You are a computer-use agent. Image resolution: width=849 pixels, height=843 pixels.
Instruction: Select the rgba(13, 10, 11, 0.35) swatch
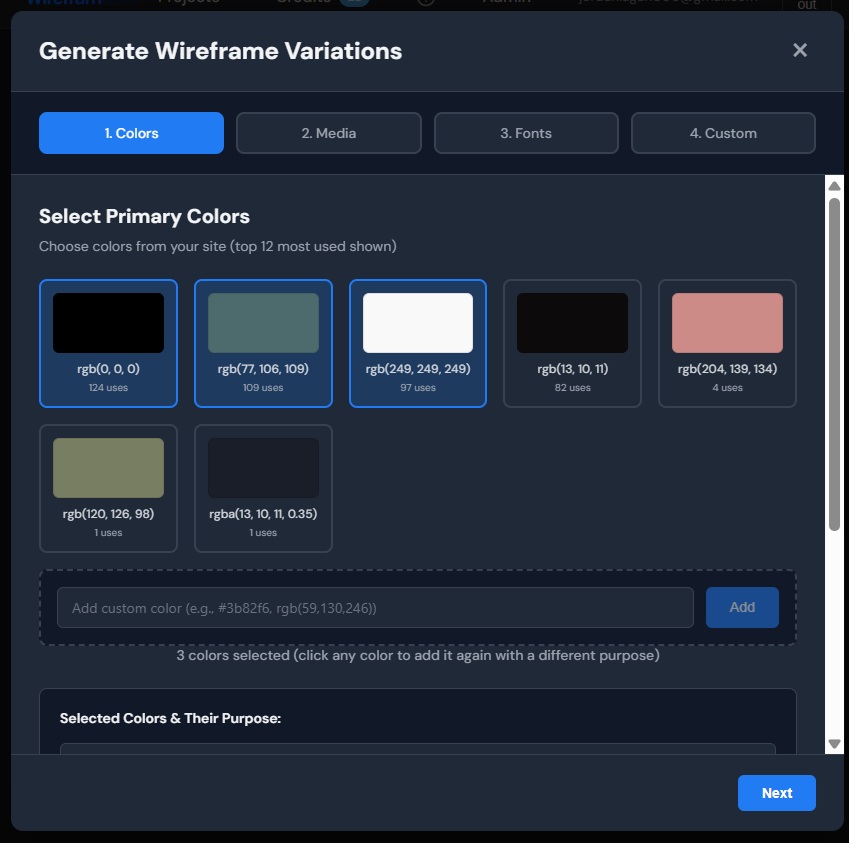coord(263,488)
